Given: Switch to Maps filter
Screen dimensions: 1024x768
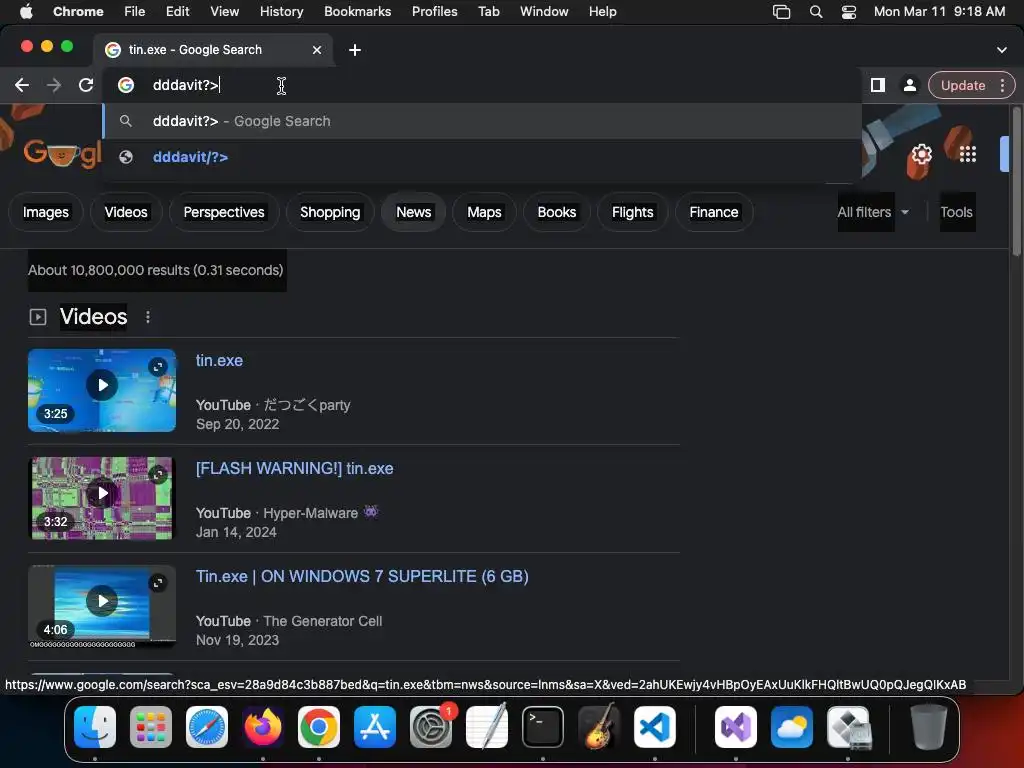Looking at the screenshot, I should pos(484,212).
